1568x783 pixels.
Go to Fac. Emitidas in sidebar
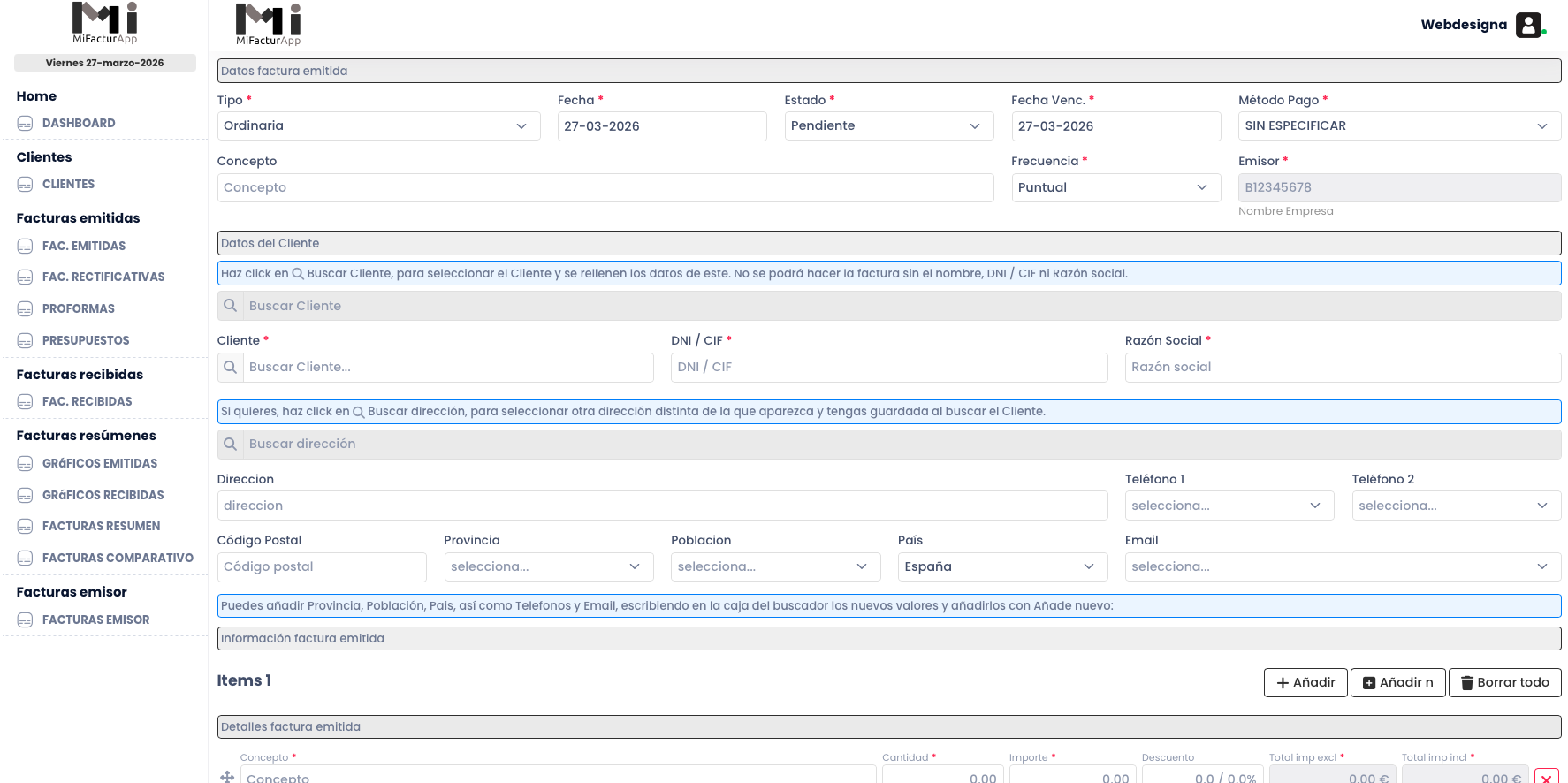tap(84, 247)
